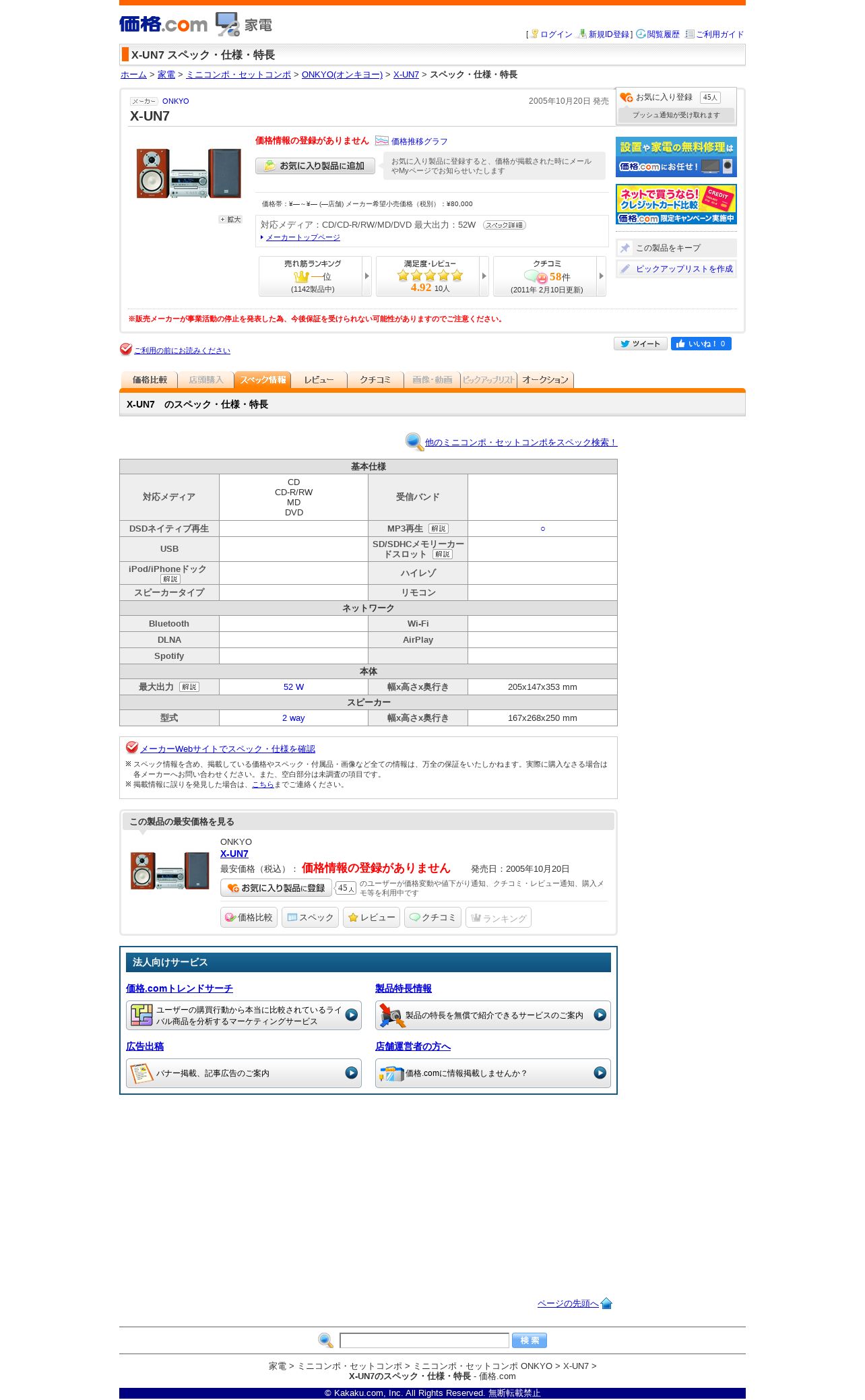Click 拡大 to enlarge product image
Viewport: 865px width, 1400px height.
pos(230,220)
